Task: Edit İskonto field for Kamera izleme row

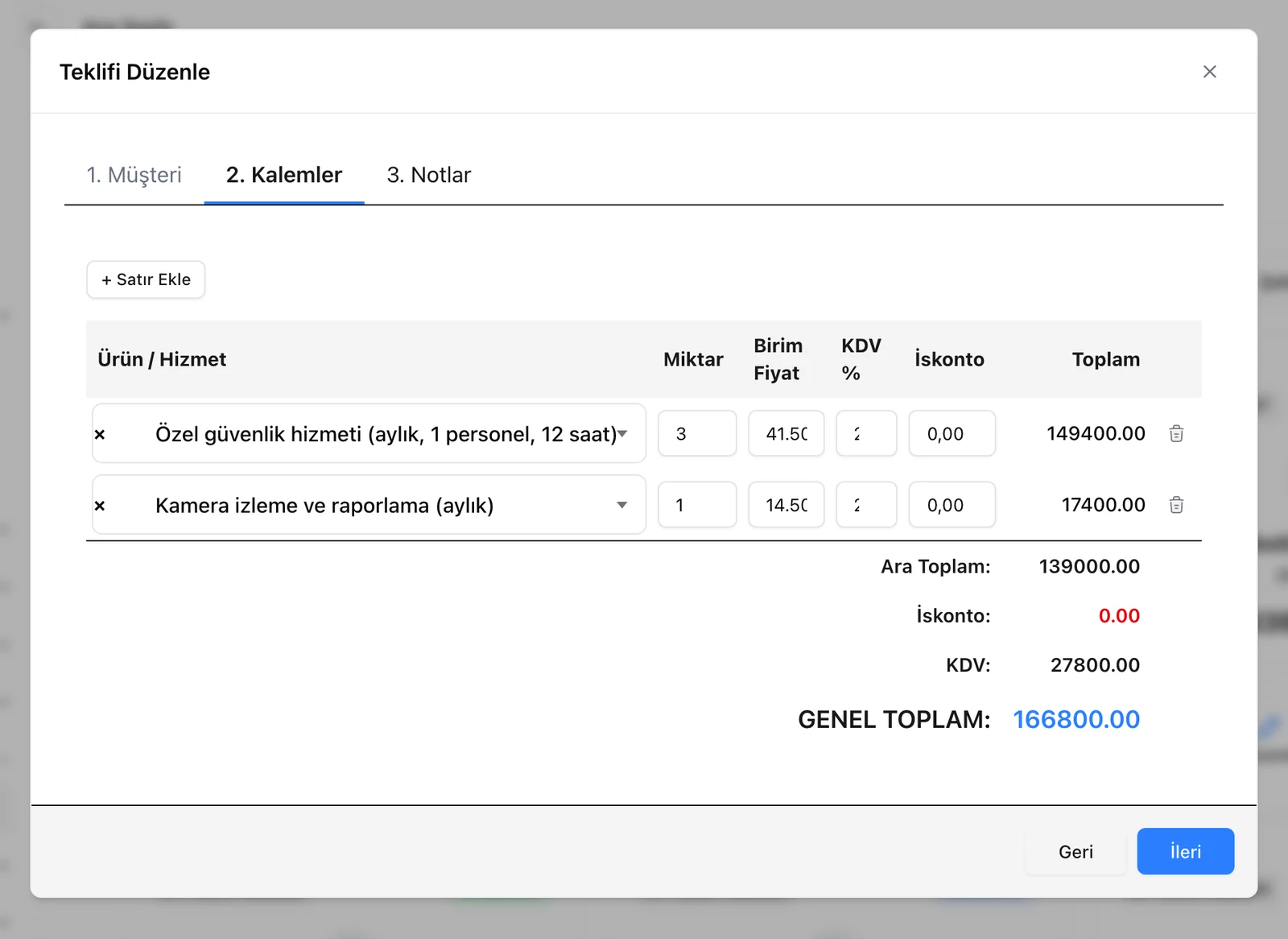Action: [x=952, y=505]
